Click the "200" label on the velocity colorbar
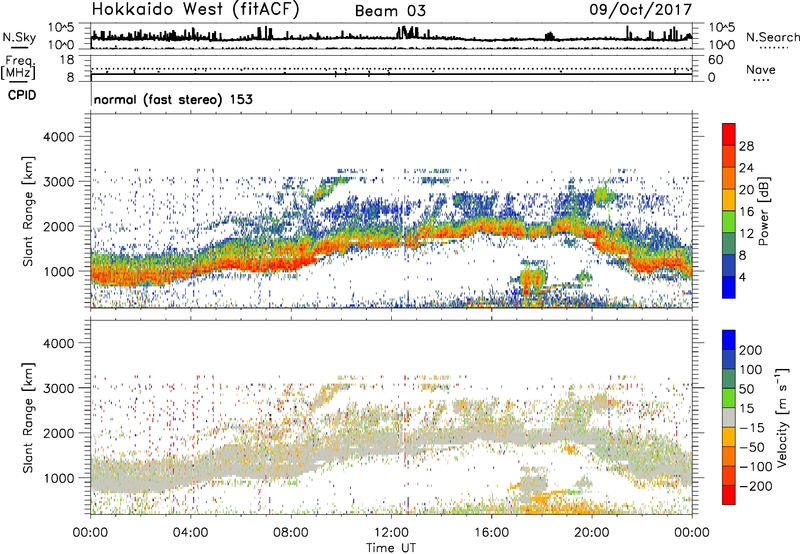 tap(751, 350)
